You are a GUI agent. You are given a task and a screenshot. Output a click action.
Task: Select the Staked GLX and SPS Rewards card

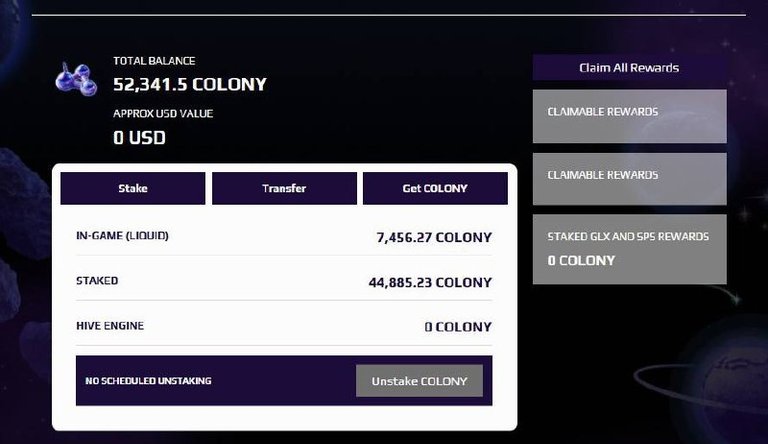pyautogui.click(x=629, y=249)
